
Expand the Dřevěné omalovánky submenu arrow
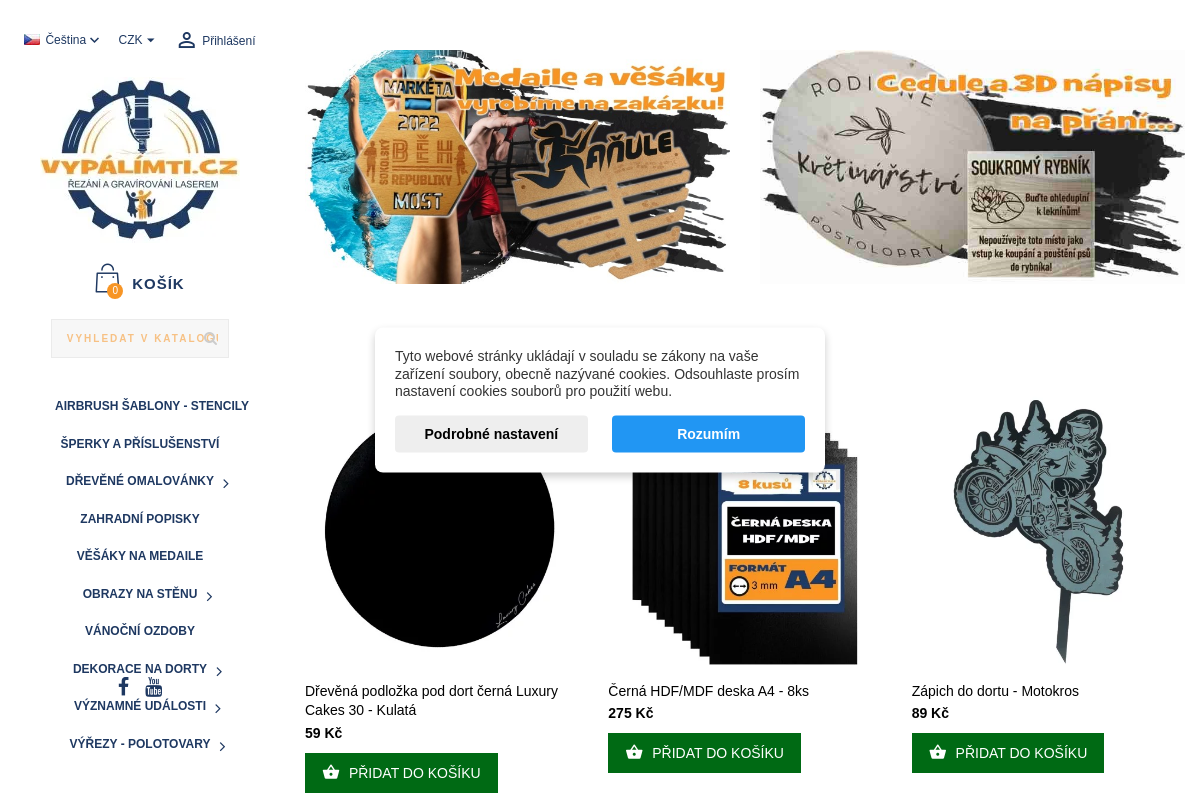[226, 483]
